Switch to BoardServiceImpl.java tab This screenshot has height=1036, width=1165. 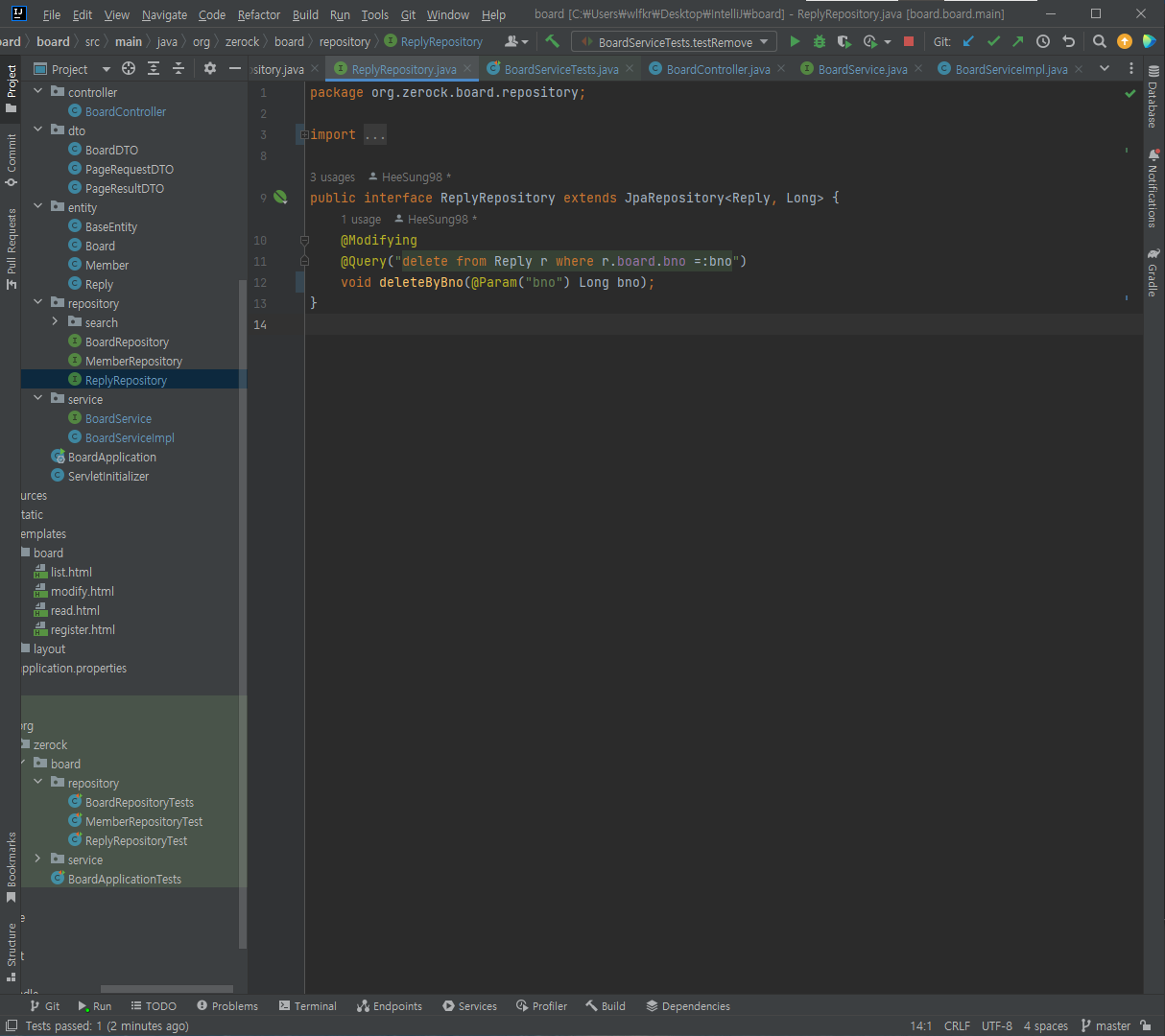click(1010, 69)
